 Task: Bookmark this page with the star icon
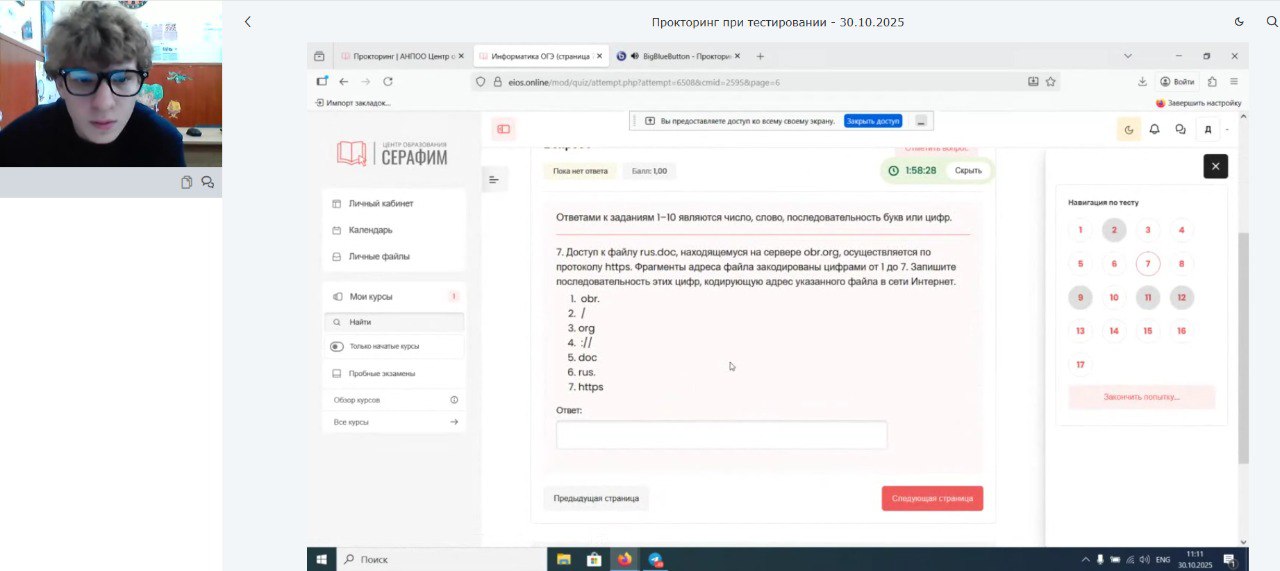1051,82
